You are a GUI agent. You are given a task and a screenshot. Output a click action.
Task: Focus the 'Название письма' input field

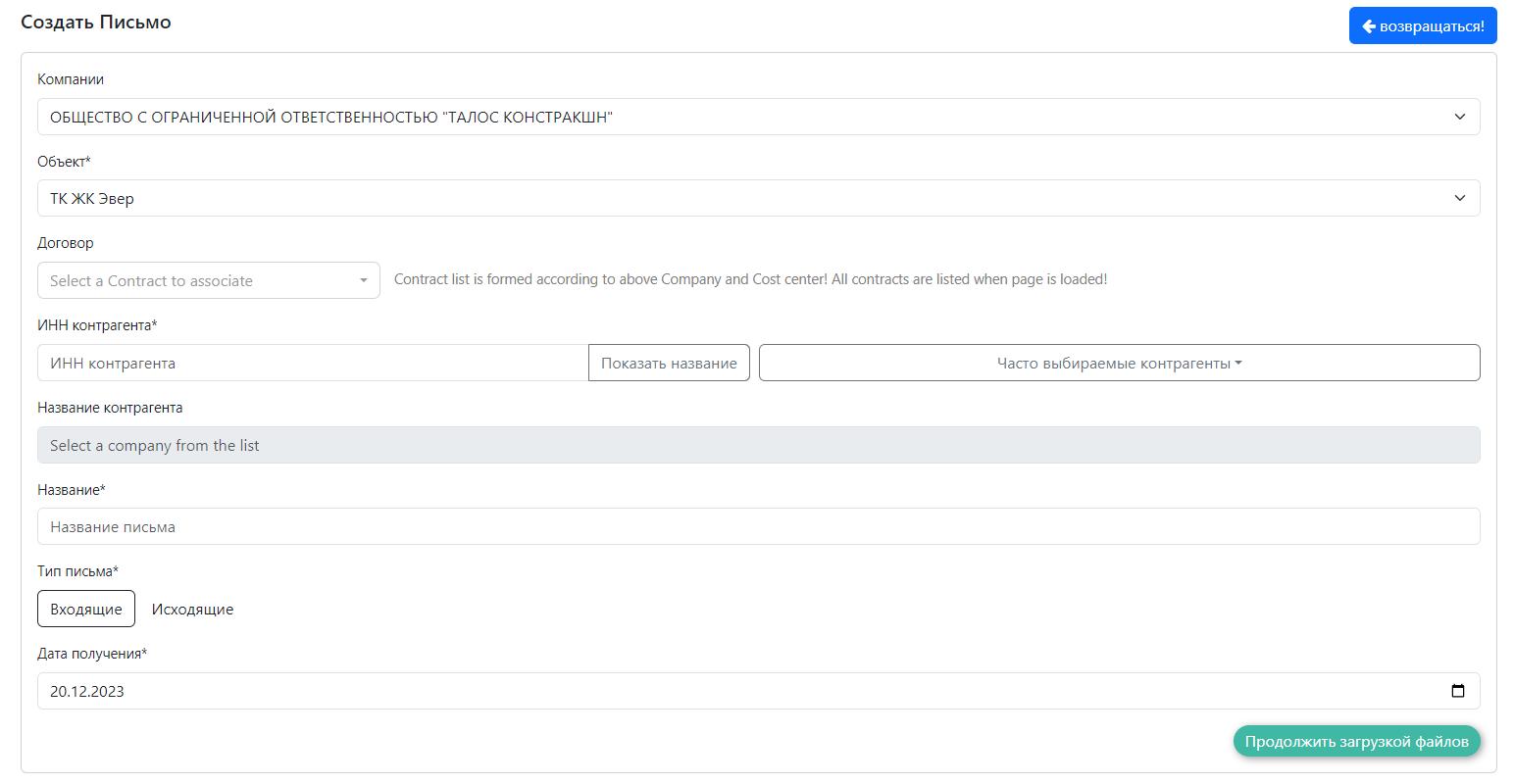click(758, 526)
